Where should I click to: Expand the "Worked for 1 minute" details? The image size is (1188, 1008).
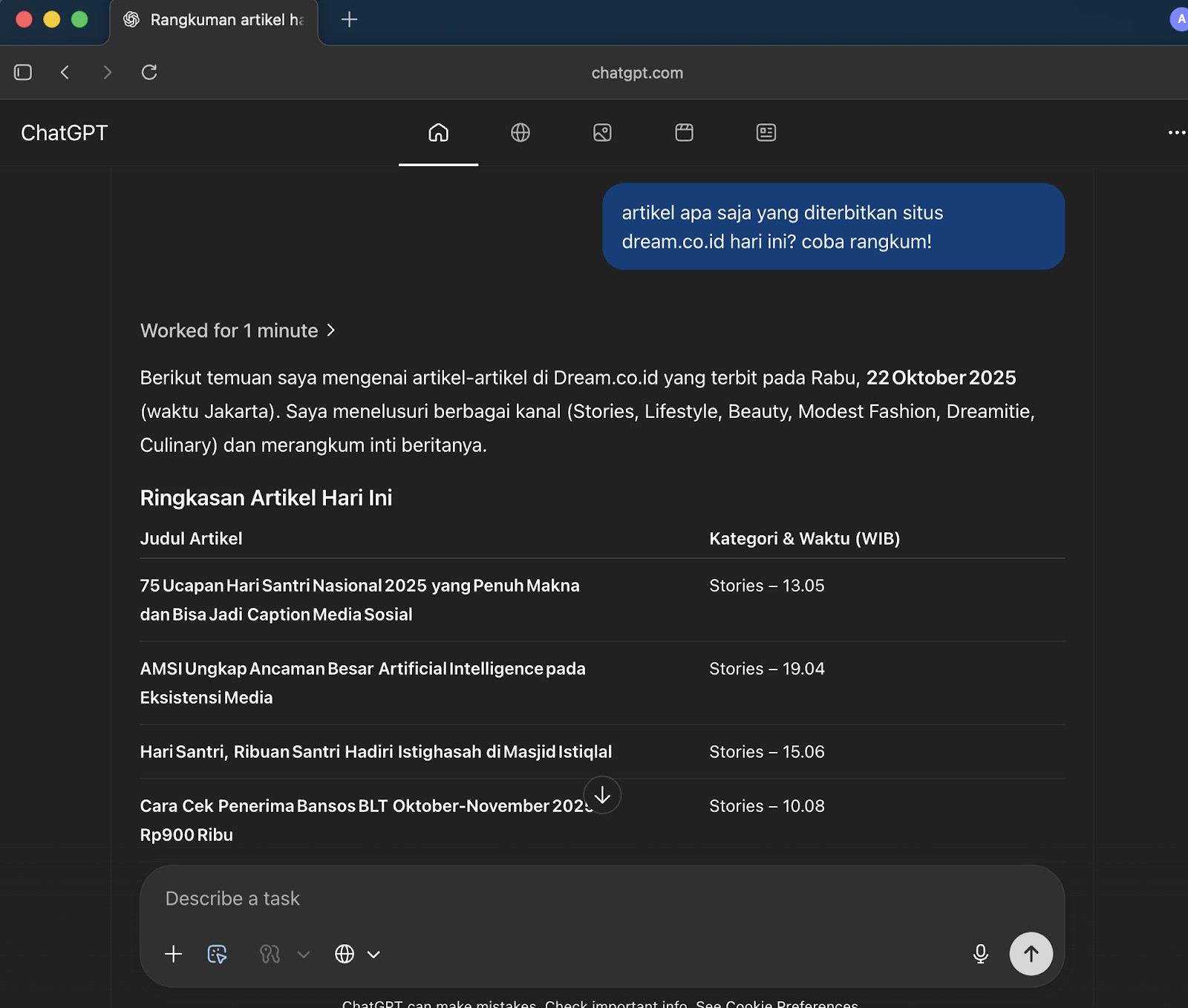click(x=238, y=331)
